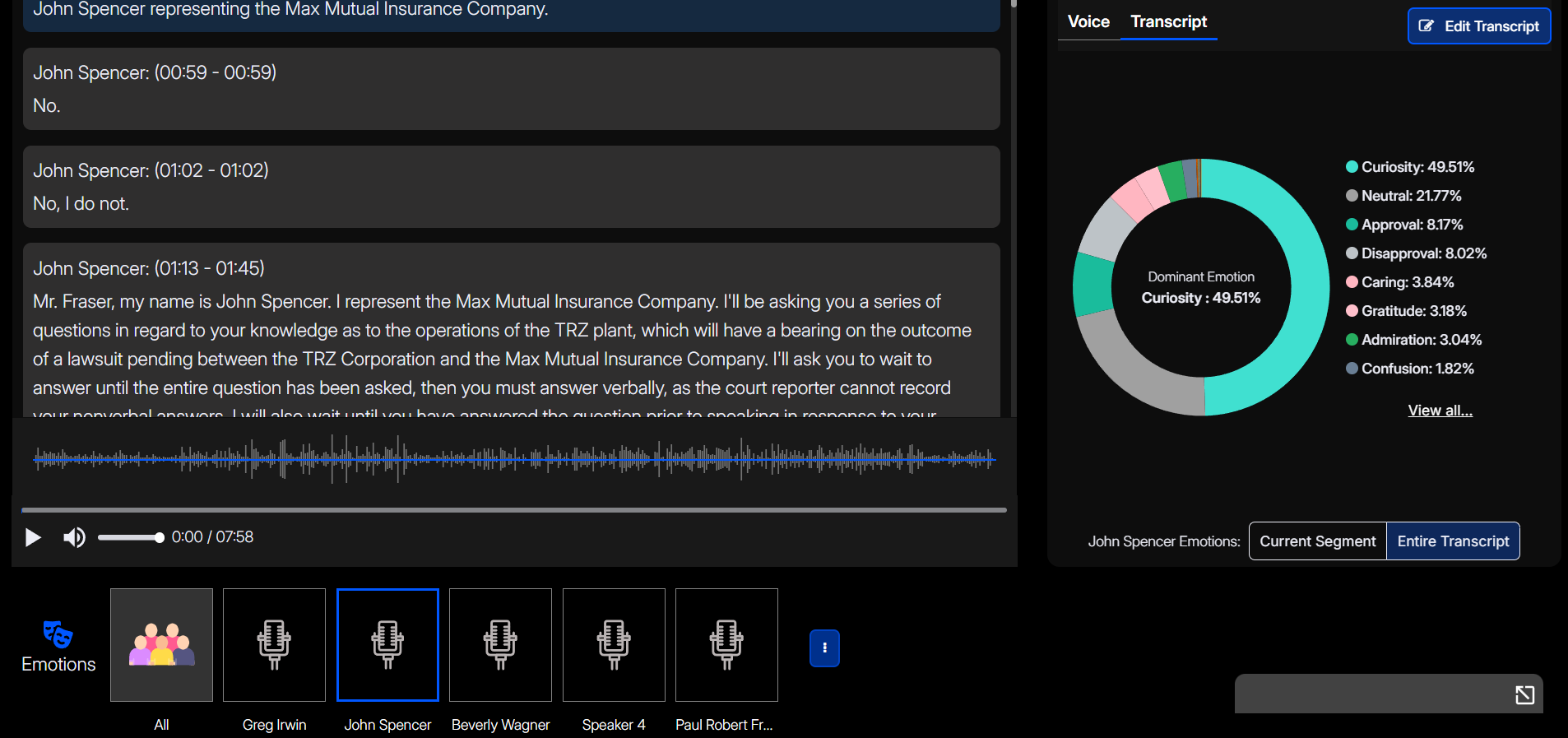Pick Speaker 4 microphone icon
This screenshot has width=1568, height=738.
614,645
